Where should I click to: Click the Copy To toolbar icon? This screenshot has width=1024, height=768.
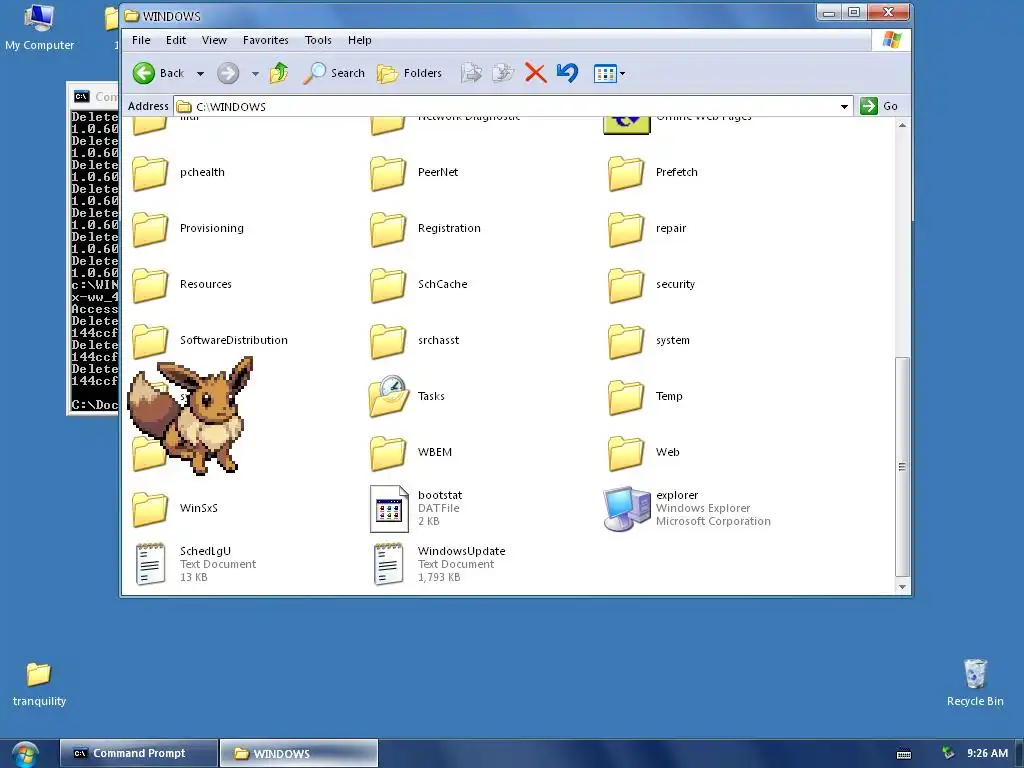tap(503, 73)
